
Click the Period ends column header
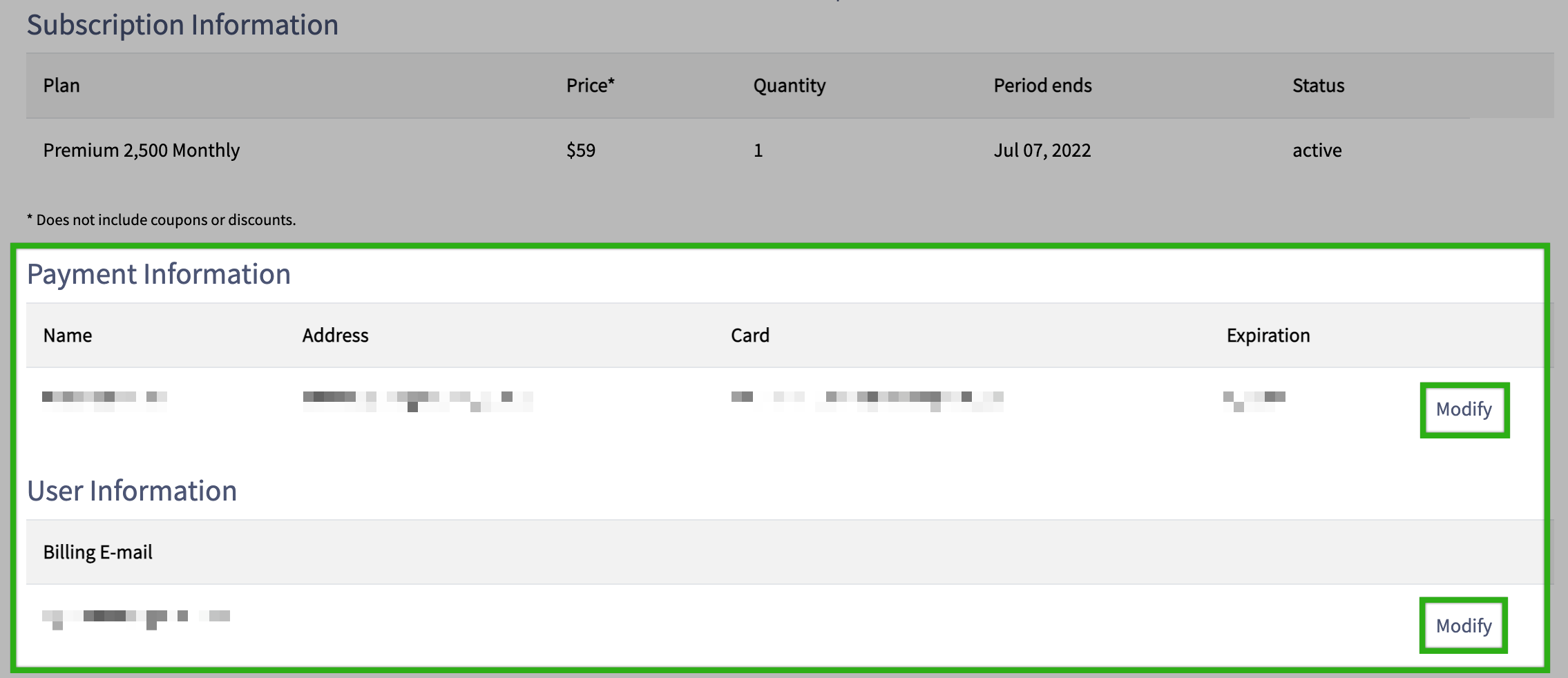pyautogui.click(x=1042, y=85)
